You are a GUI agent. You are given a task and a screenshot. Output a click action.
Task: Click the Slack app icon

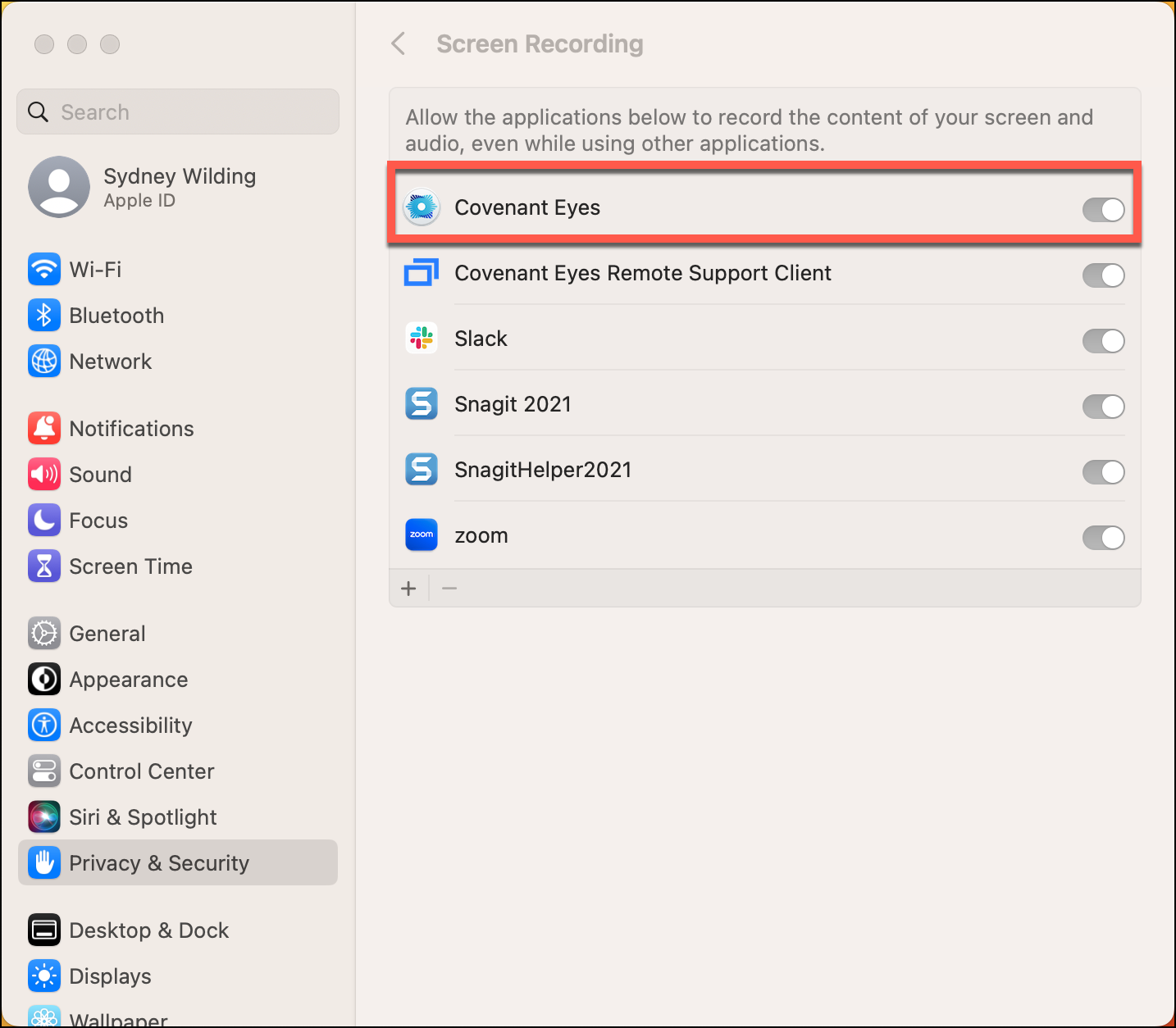pos(422,339)
